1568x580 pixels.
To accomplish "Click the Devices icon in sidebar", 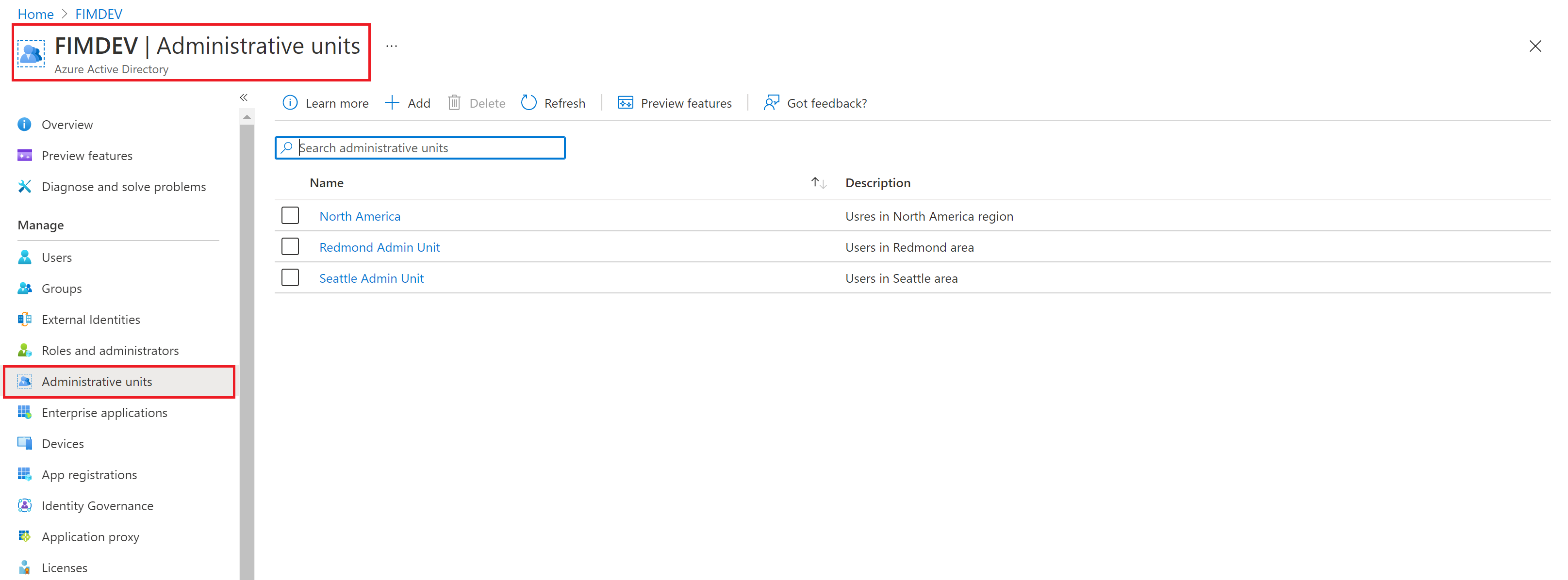I will 24,443.
